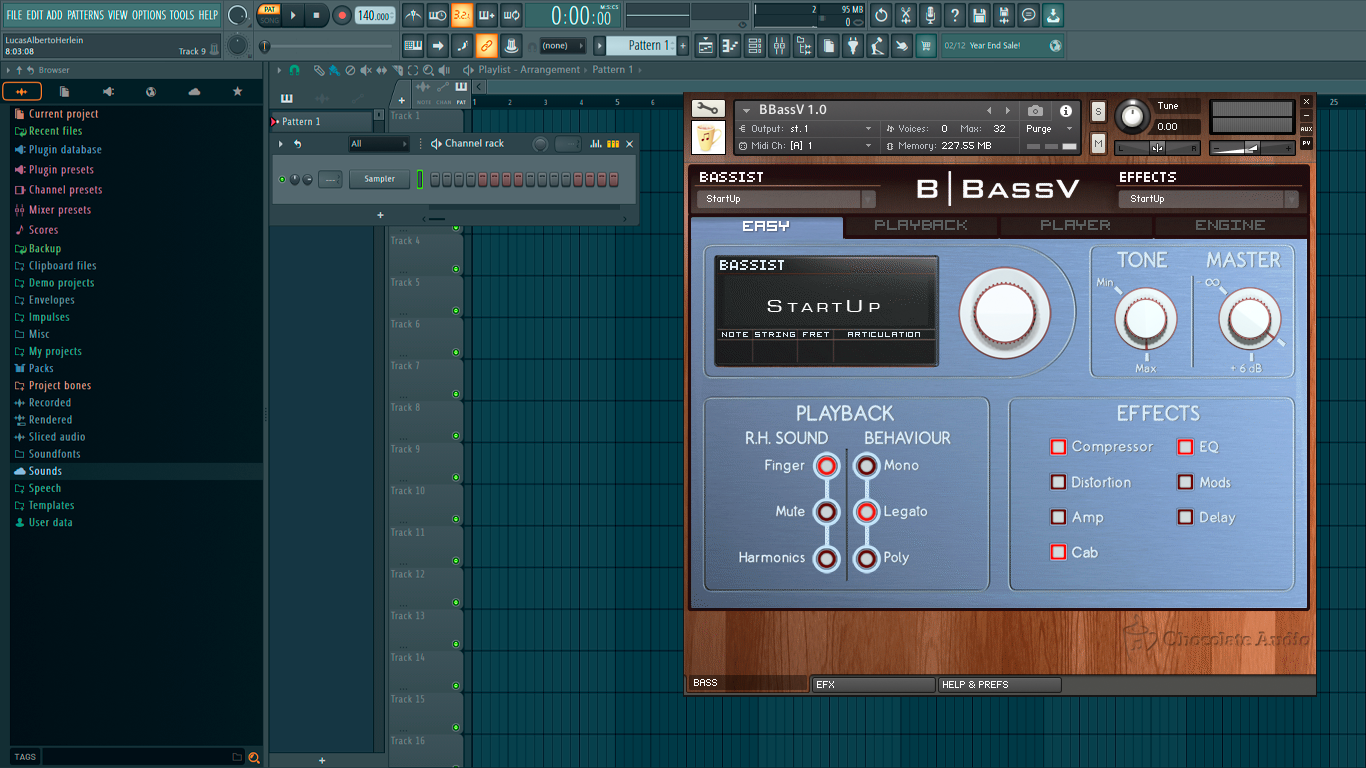The image size is (1366, 768).
Task: Click the download/export icon in the toolbar
Action: point(1053,15)
